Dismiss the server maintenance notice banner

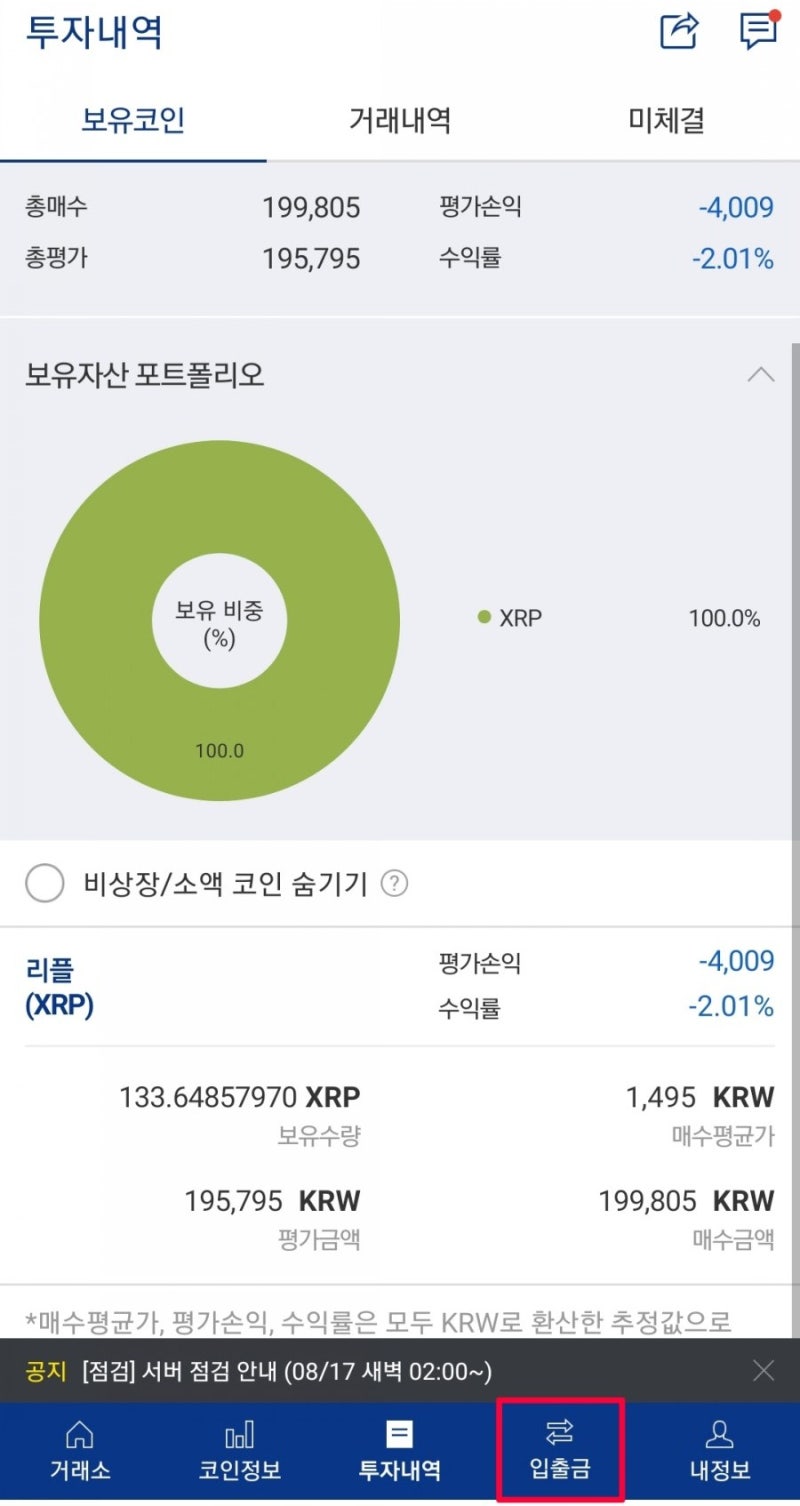[763, 1370]
